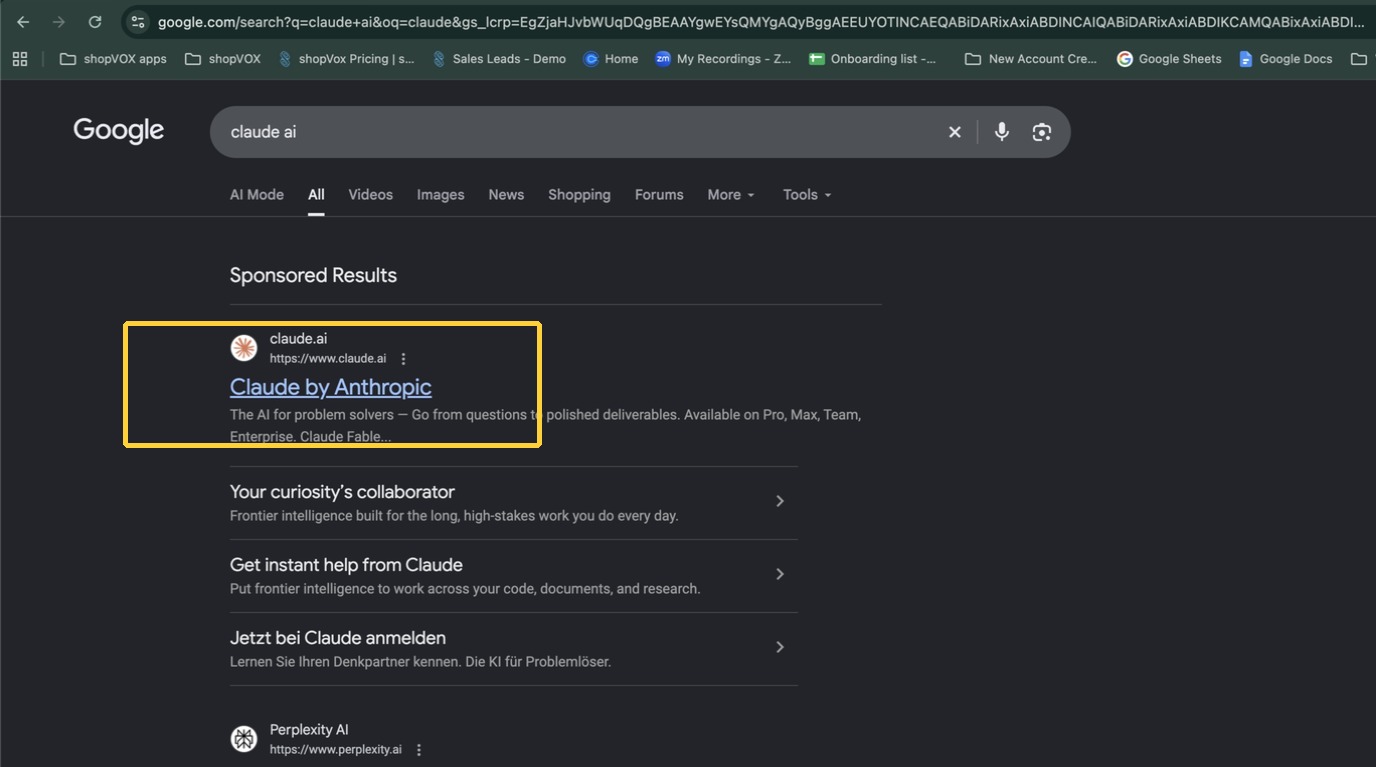Click the Google logo
Screen dimensions: 1376x767
[118, 131]
